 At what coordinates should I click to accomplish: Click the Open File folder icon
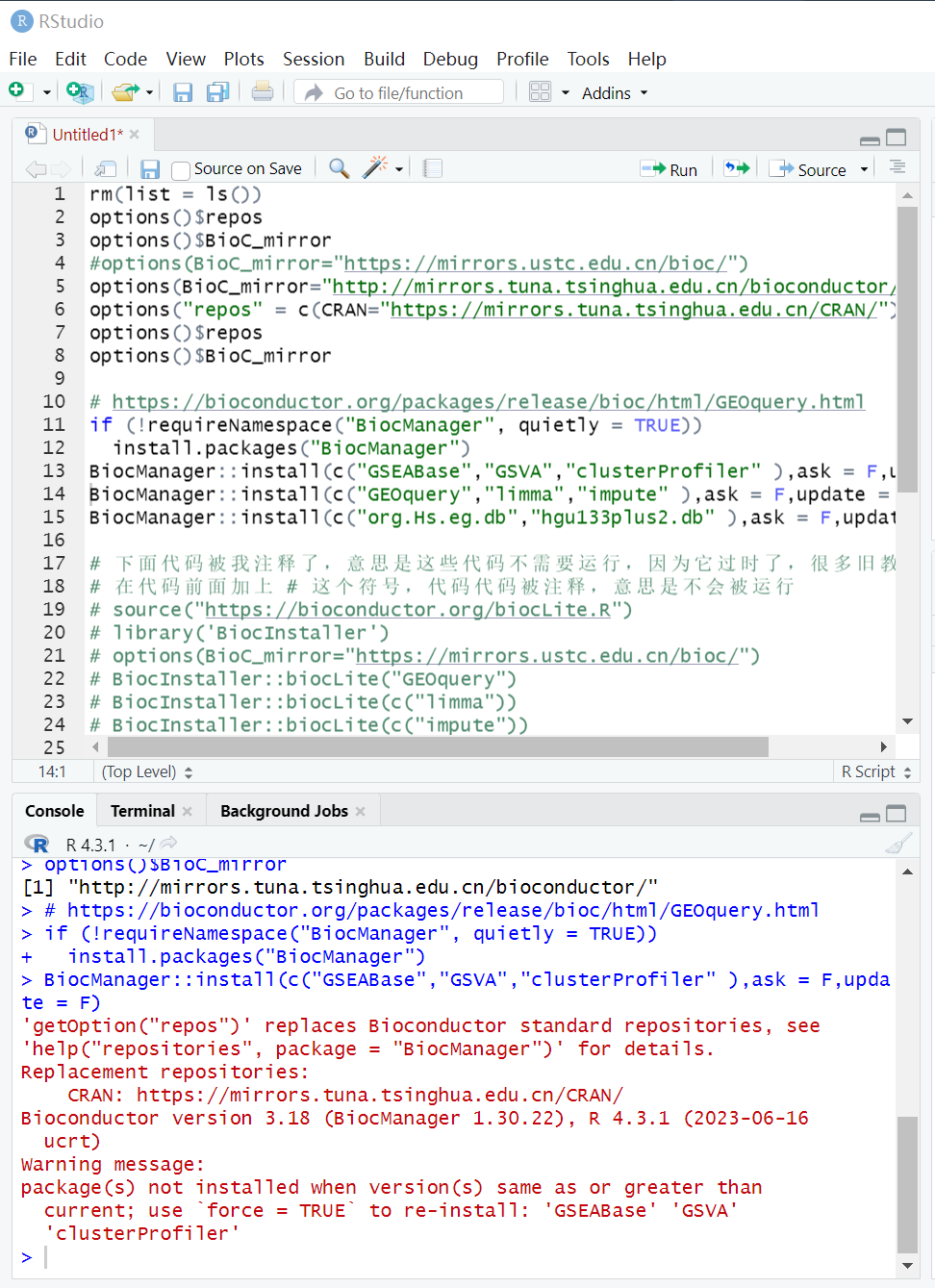125,92
